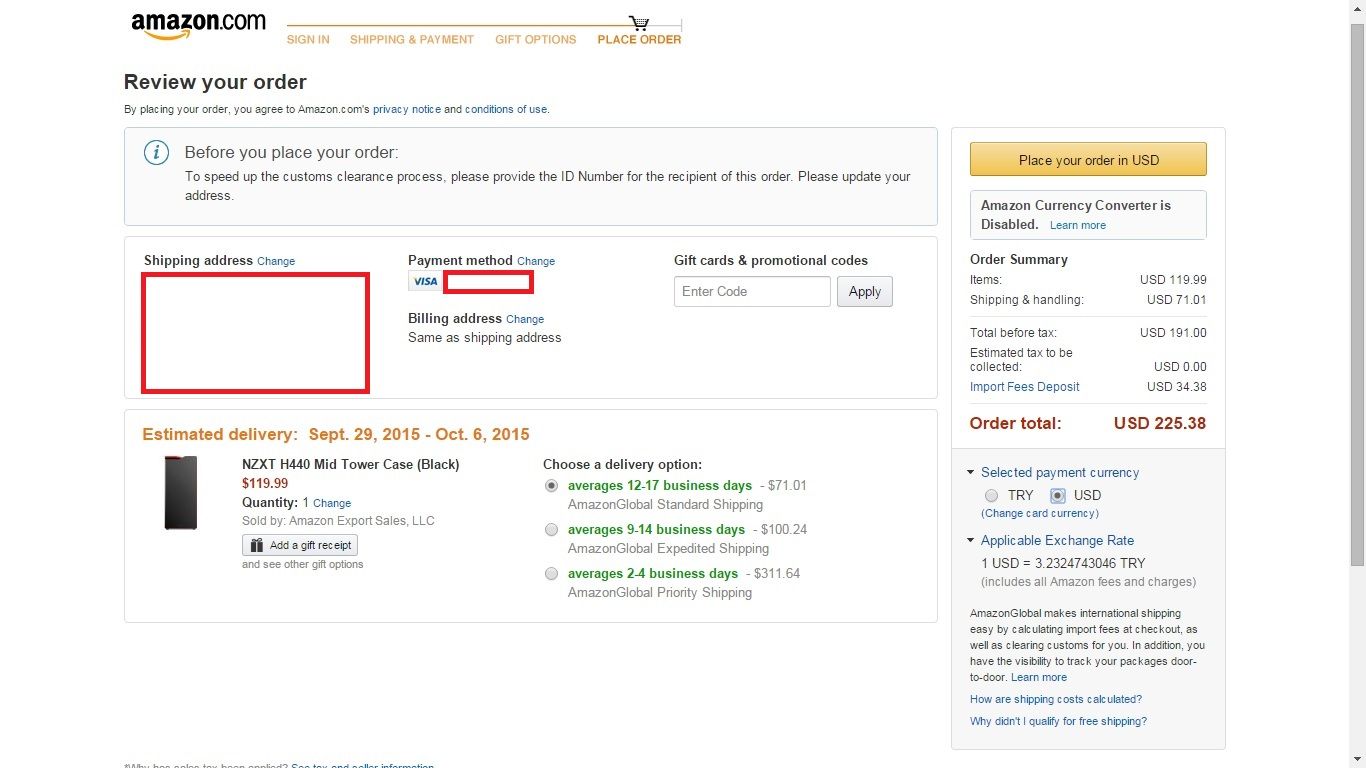This screenshot has width=1366, height=768.
Task: Go to the Gift Options step
Action: pyautogui.click(x=536, y=40)
